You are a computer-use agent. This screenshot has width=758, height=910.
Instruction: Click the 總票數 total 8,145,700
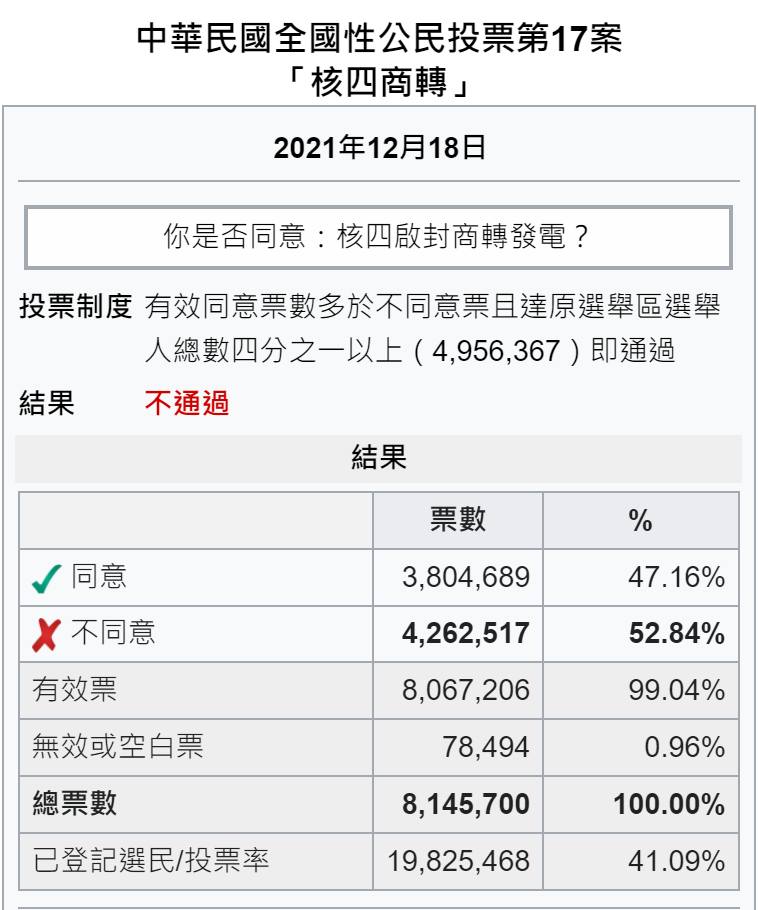click(465, 804)
